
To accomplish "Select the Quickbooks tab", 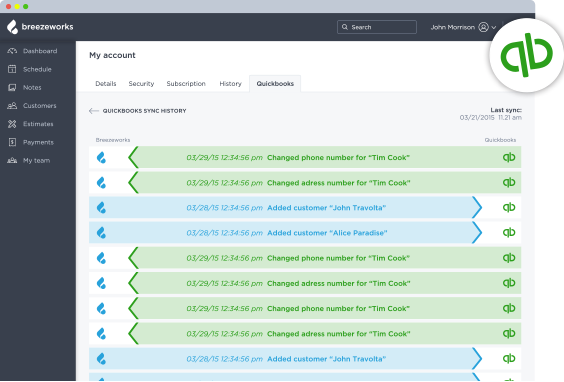I will [x=275, y=83].
